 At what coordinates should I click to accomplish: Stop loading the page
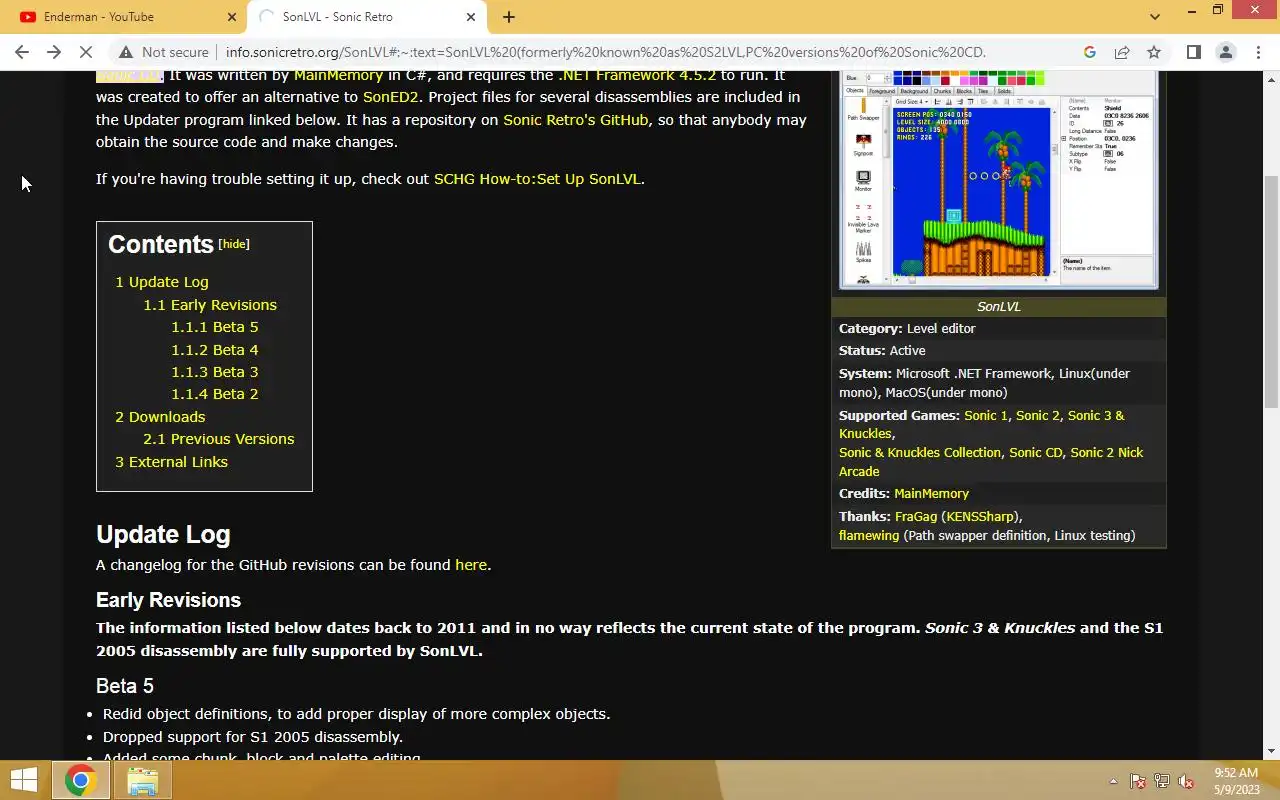86,52
